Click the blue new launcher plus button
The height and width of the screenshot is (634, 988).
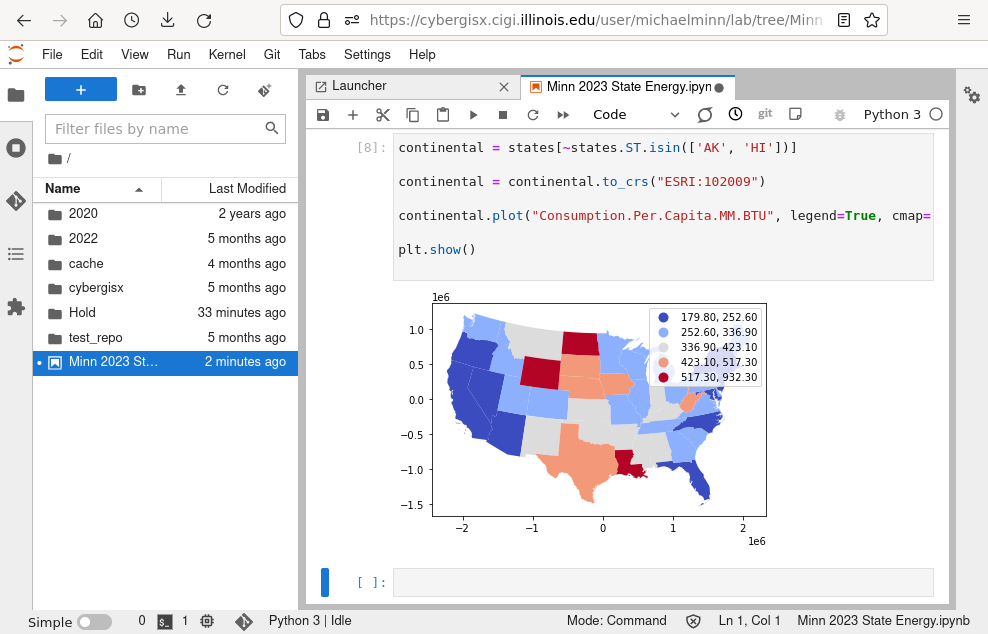(x=81, y=90)
